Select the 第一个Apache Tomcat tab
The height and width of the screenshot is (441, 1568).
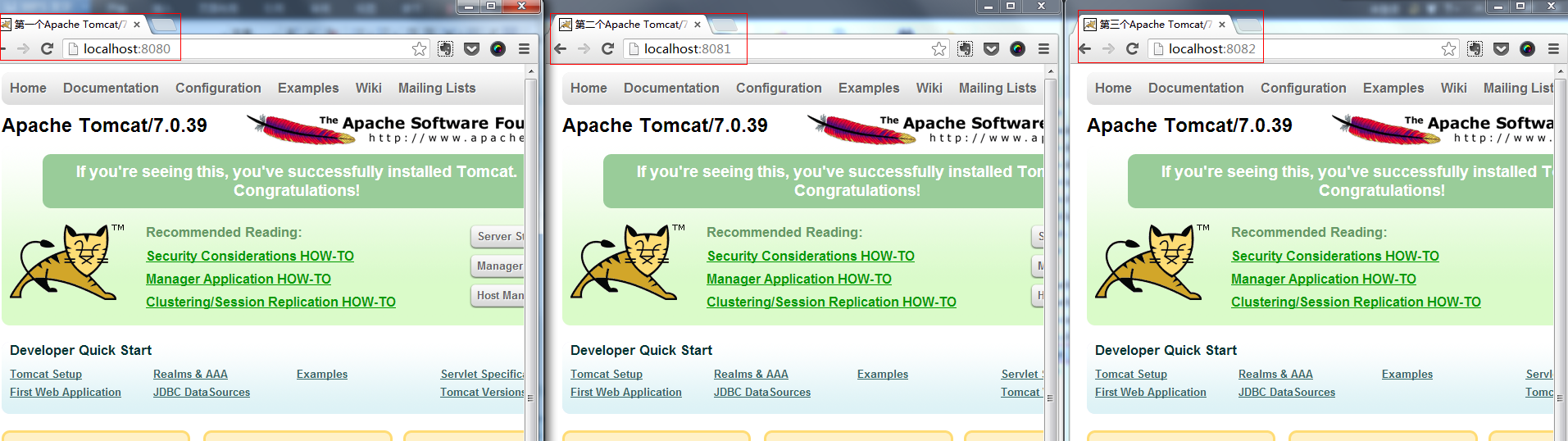point(71,25)
